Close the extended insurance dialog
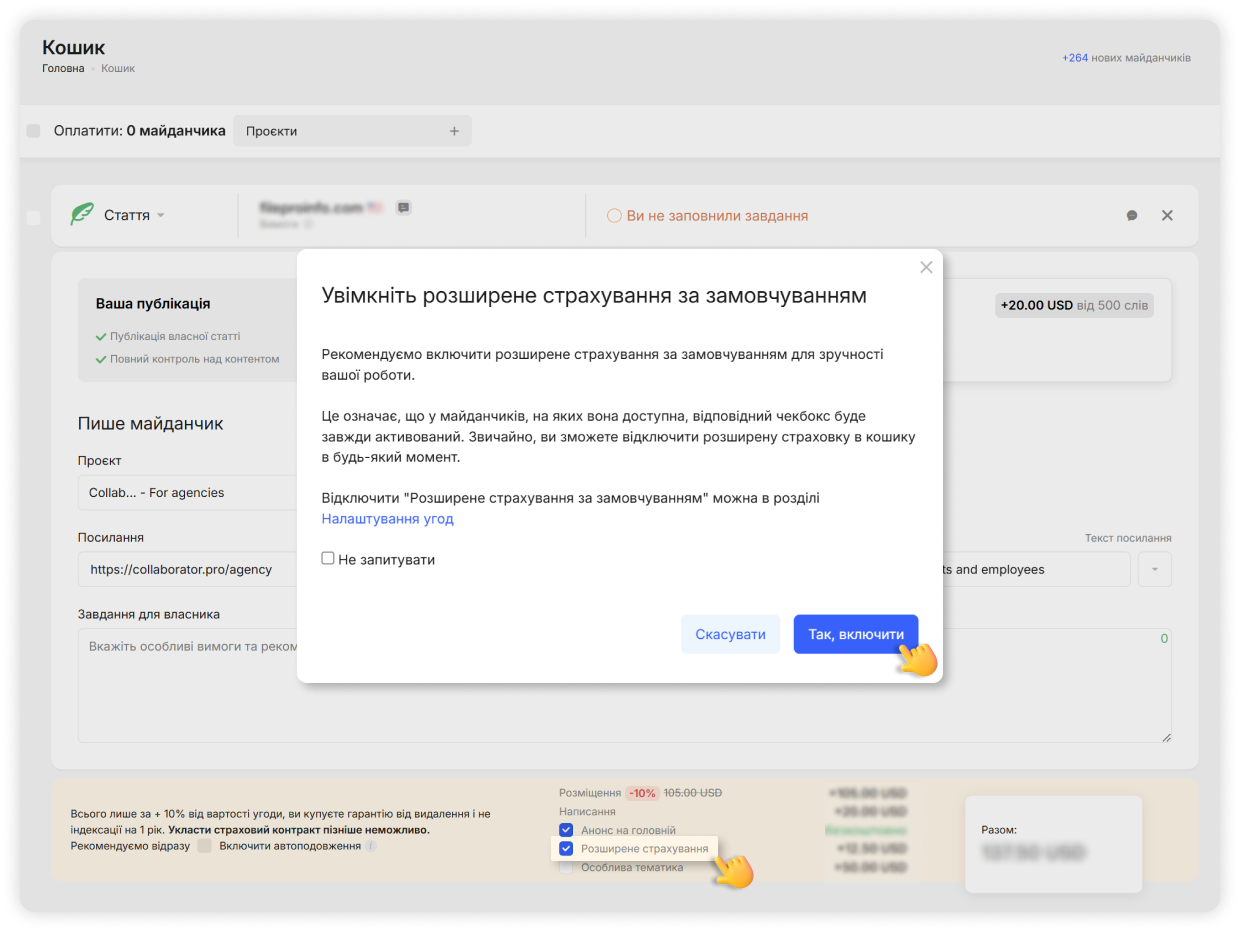Image resolution: width=1240 pixels, height=932 pixels. coord(926,267)
